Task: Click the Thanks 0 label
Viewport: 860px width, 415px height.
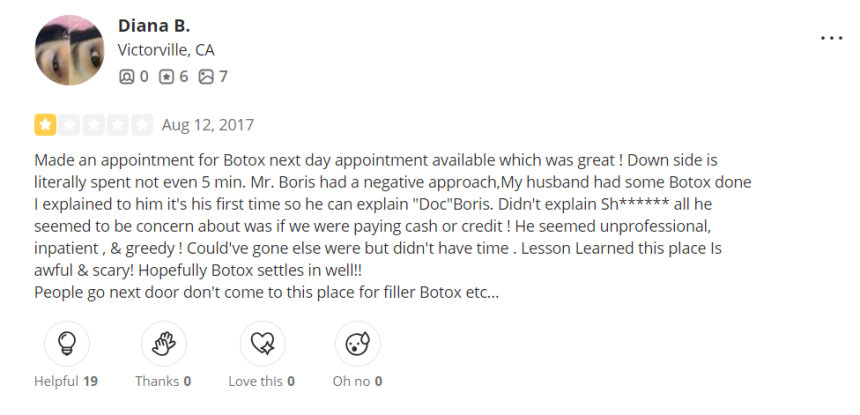Action: [x=163, y=381]
